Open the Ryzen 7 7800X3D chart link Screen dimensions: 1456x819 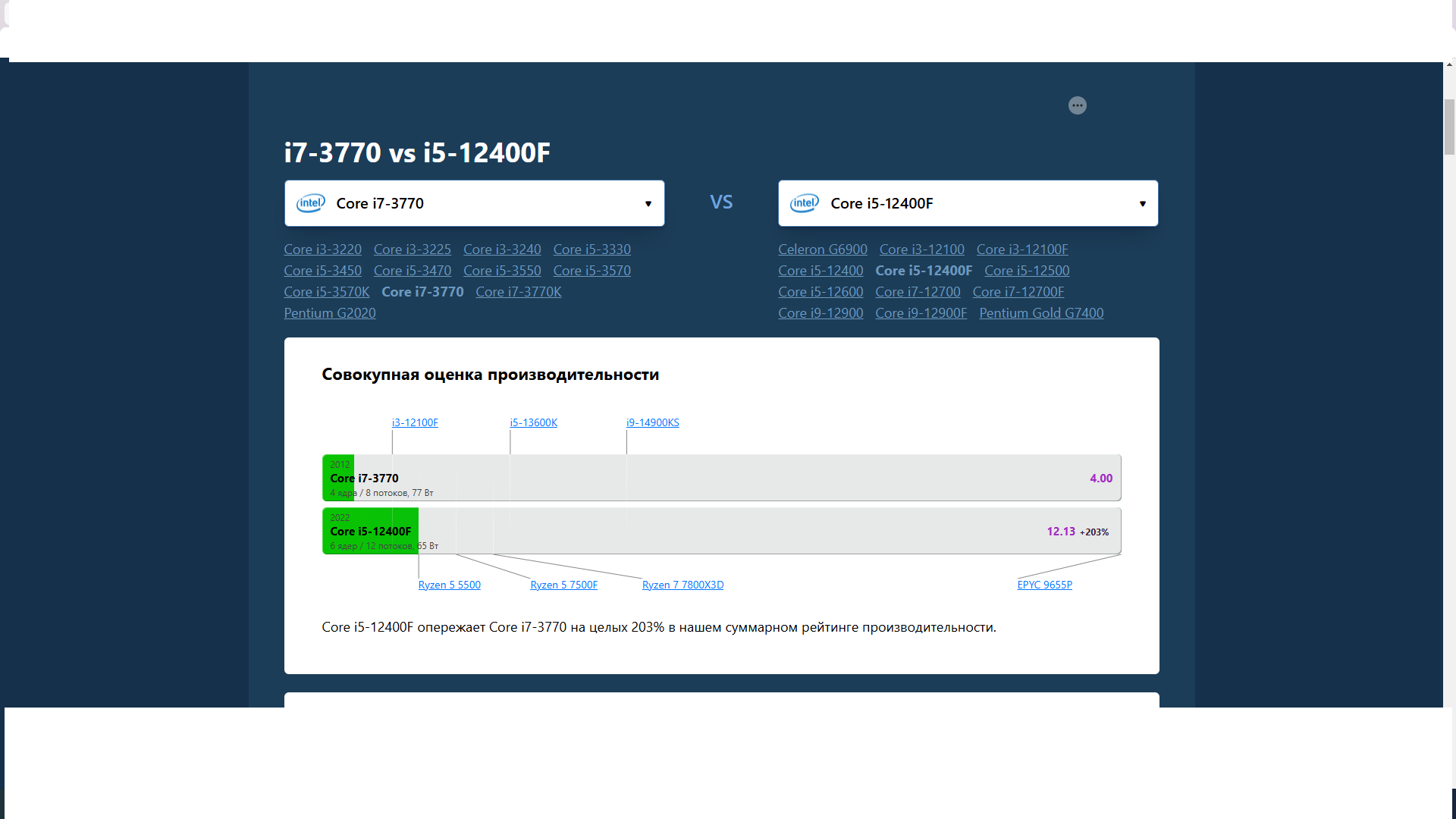click(682, 585)
